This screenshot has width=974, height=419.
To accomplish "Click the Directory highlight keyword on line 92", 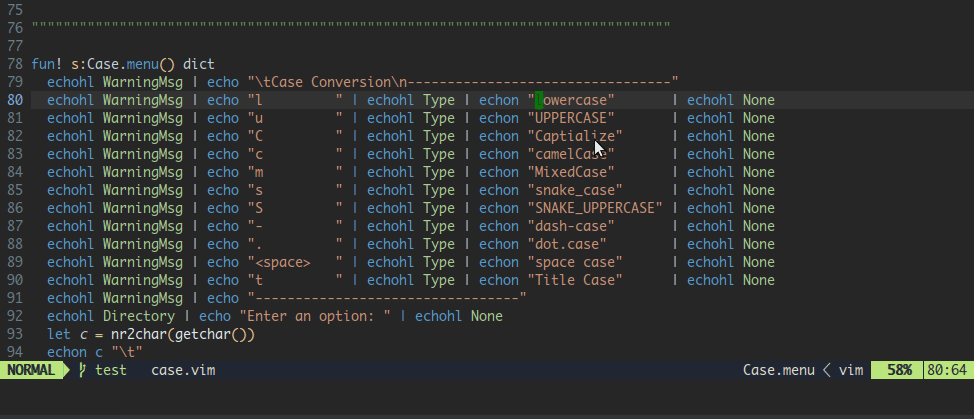I will click(138, 316).
